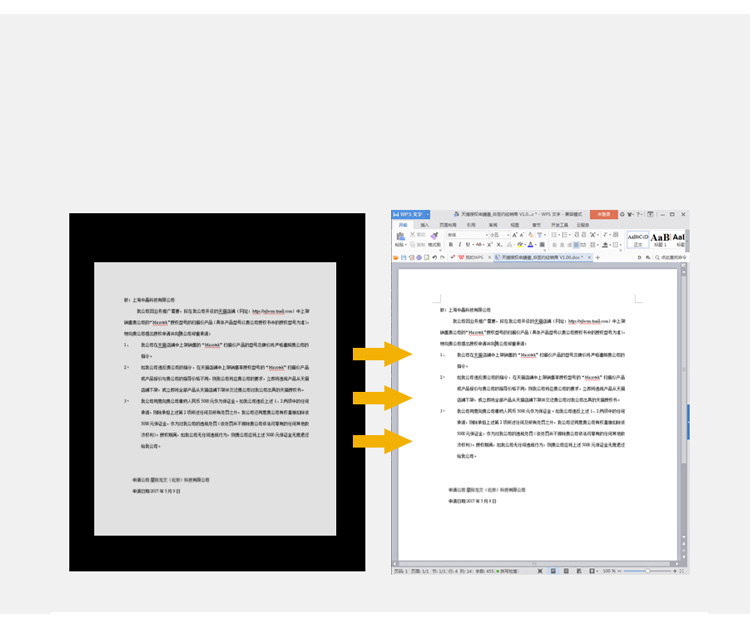The height and width of the screenshot is (627, 750).
Task: Expand the paragraph shading dropdown
Action: 610,244
